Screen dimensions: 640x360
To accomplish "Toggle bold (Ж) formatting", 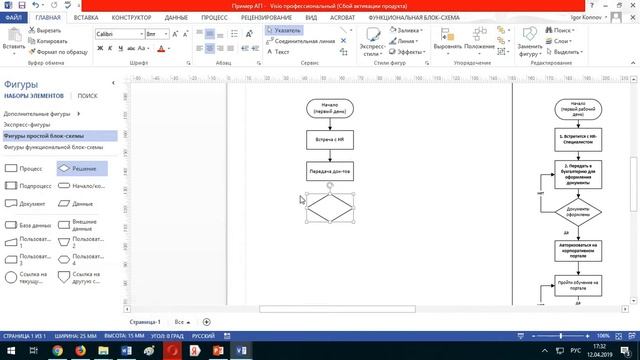I will (x=100, y=49).
